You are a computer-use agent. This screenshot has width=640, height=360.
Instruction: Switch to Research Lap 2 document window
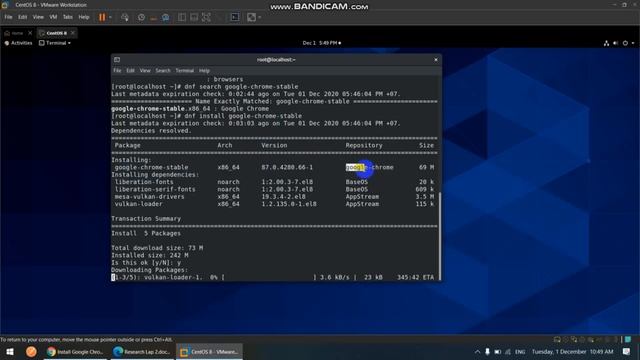pos(142,351)
